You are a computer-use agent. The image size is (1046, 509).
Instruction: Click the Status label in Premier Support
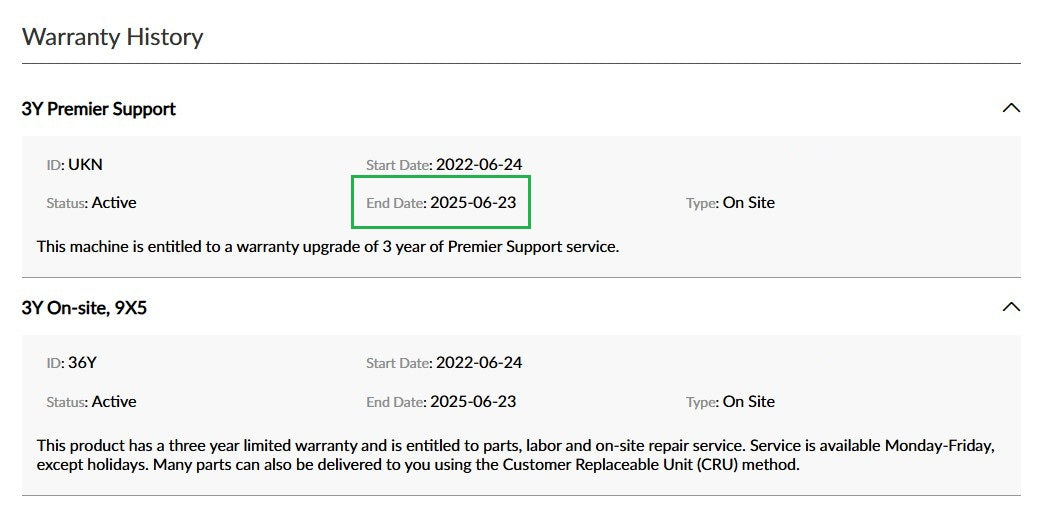point(67,203)
